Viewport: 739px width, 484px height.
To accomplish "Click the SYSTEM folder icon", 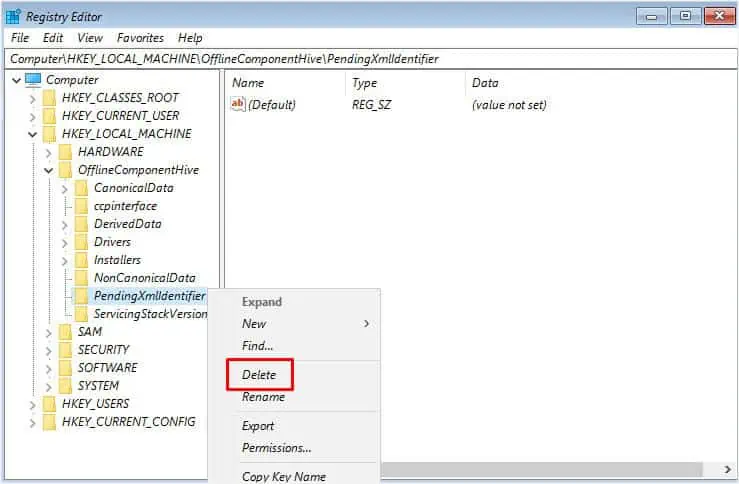I will pos(65,386).
